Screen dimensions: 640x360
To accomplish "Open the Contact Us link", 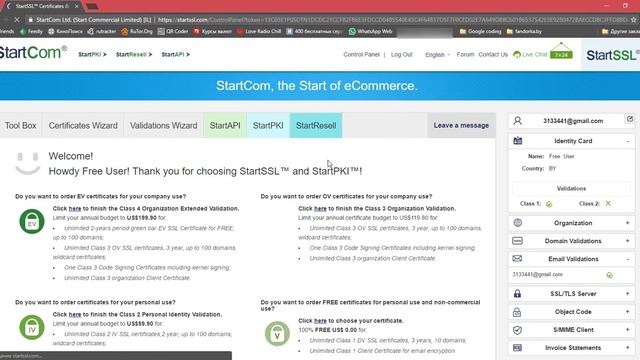I will (x=493, y=54).
